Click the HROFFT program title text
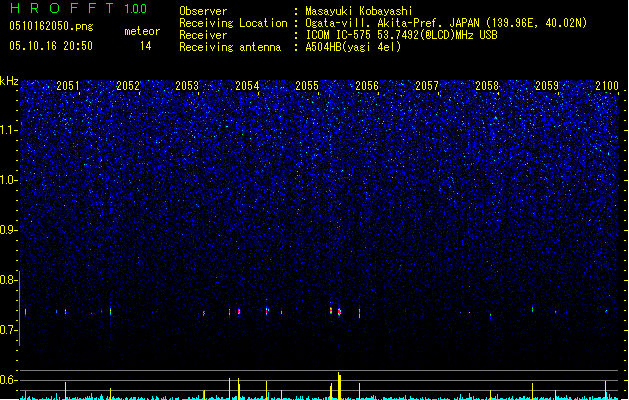 [62, 8]
